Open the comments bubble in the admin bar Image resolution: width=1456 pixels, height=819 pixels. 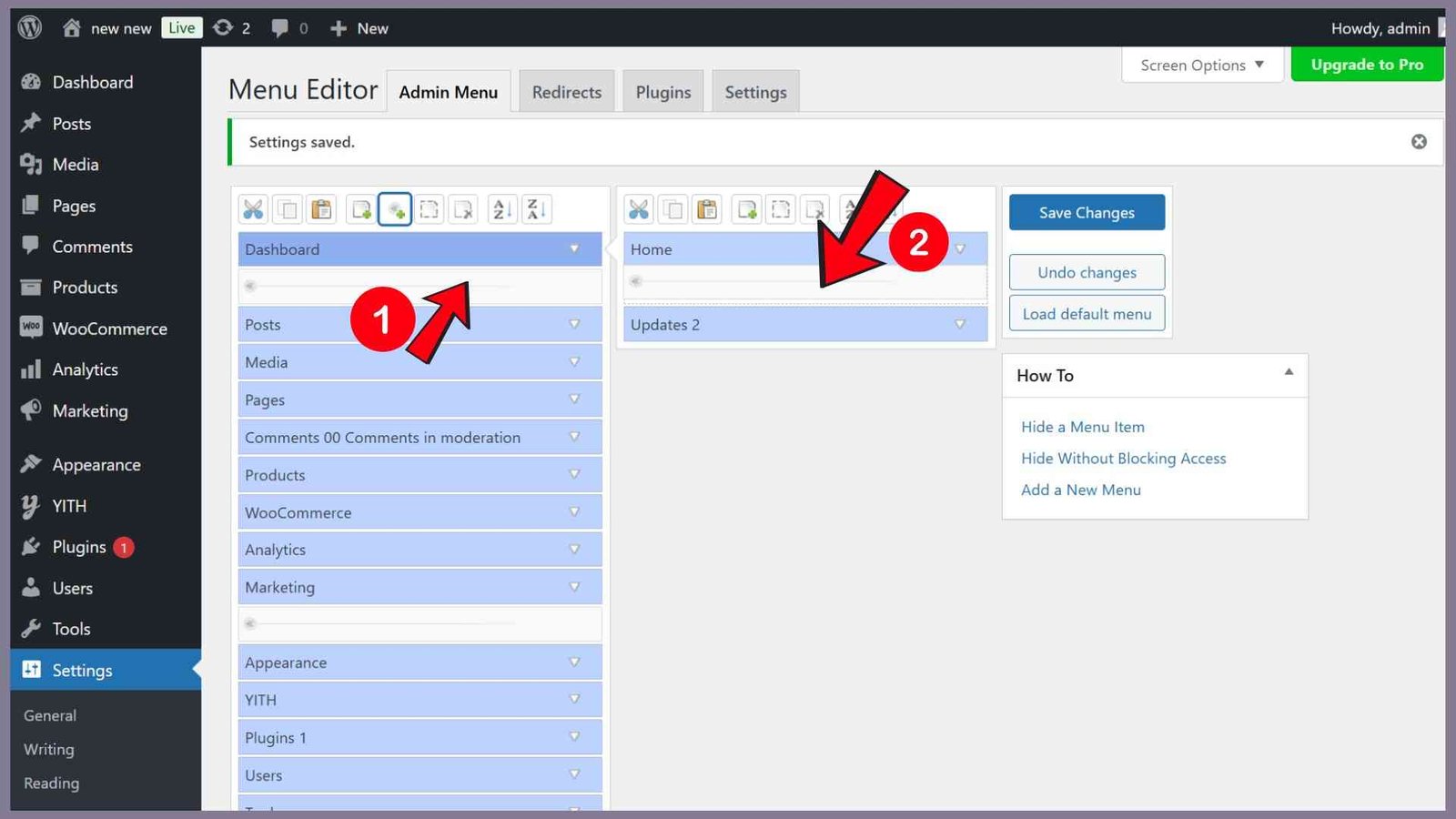tap(289, 28)
